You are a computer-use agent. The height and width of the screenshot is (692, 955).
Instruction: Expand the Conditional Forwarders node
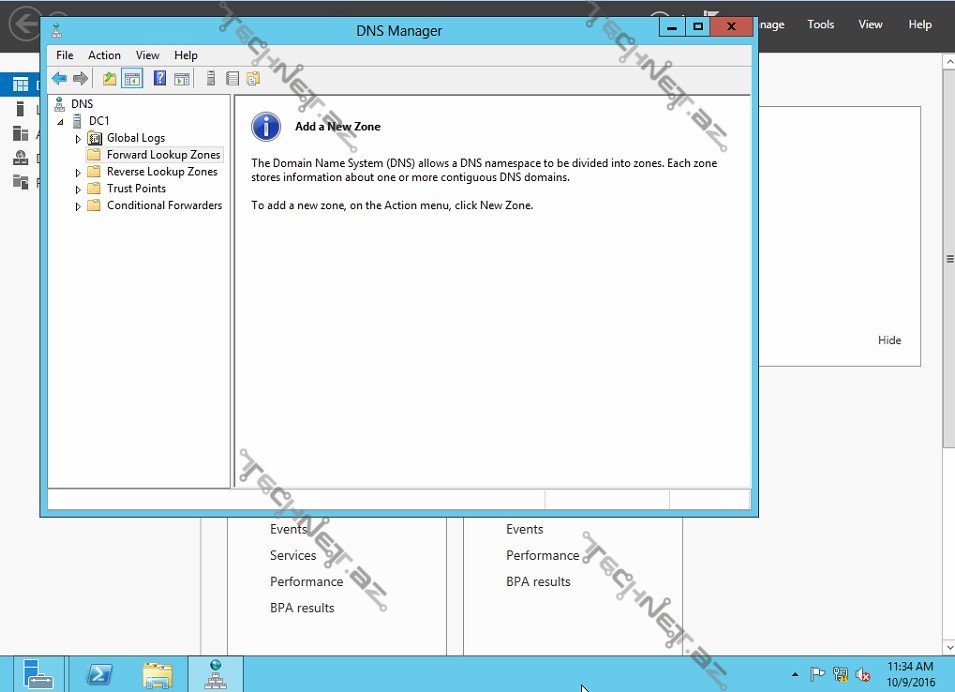point(78,207)
